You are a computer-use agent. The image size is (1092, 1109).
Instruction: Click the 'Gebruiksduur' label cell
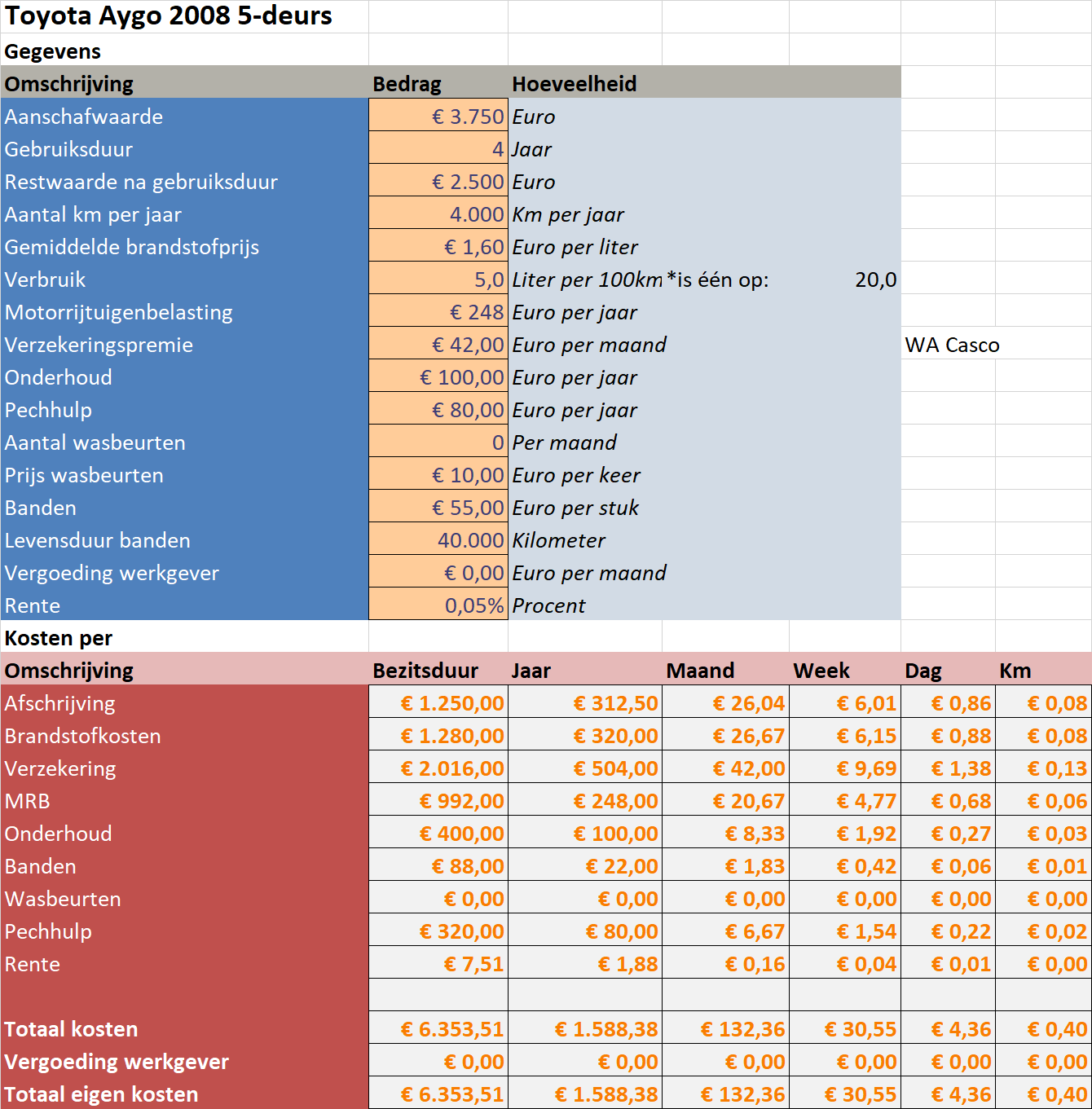coord(184,147)
